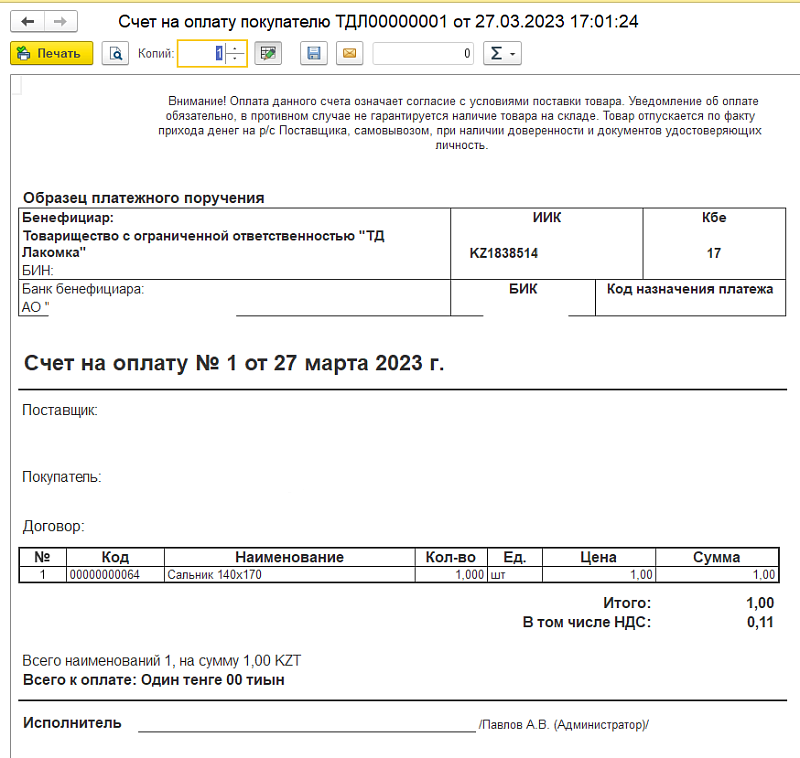Select the Сумма column header cell
The height and width of the screenshot is (758, 800).
[716, 558]
